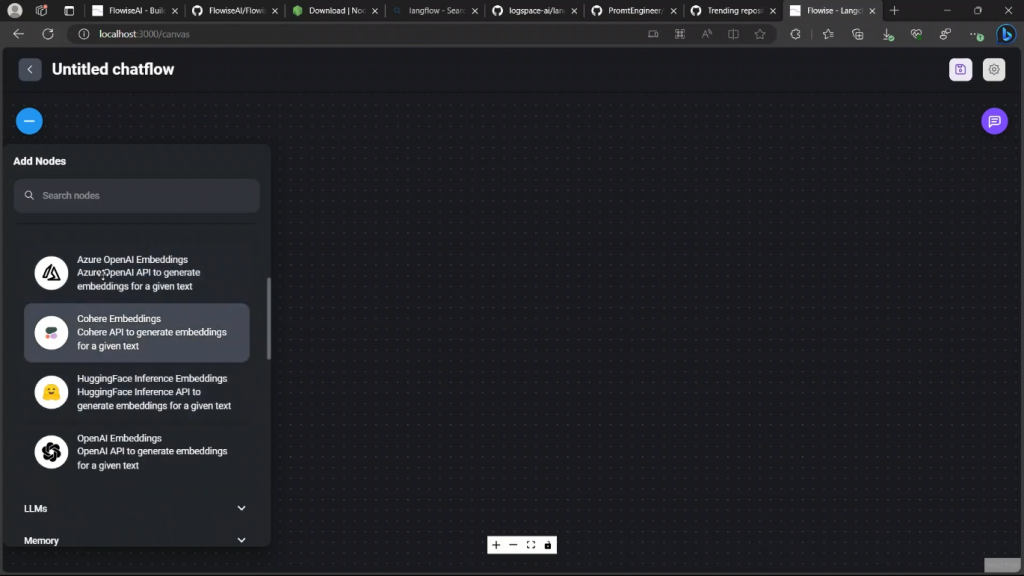The image size is (1024, 576).
Task: Switch to the Trending repositories tab
Action: pyautogui.click(x=733, y=10)
